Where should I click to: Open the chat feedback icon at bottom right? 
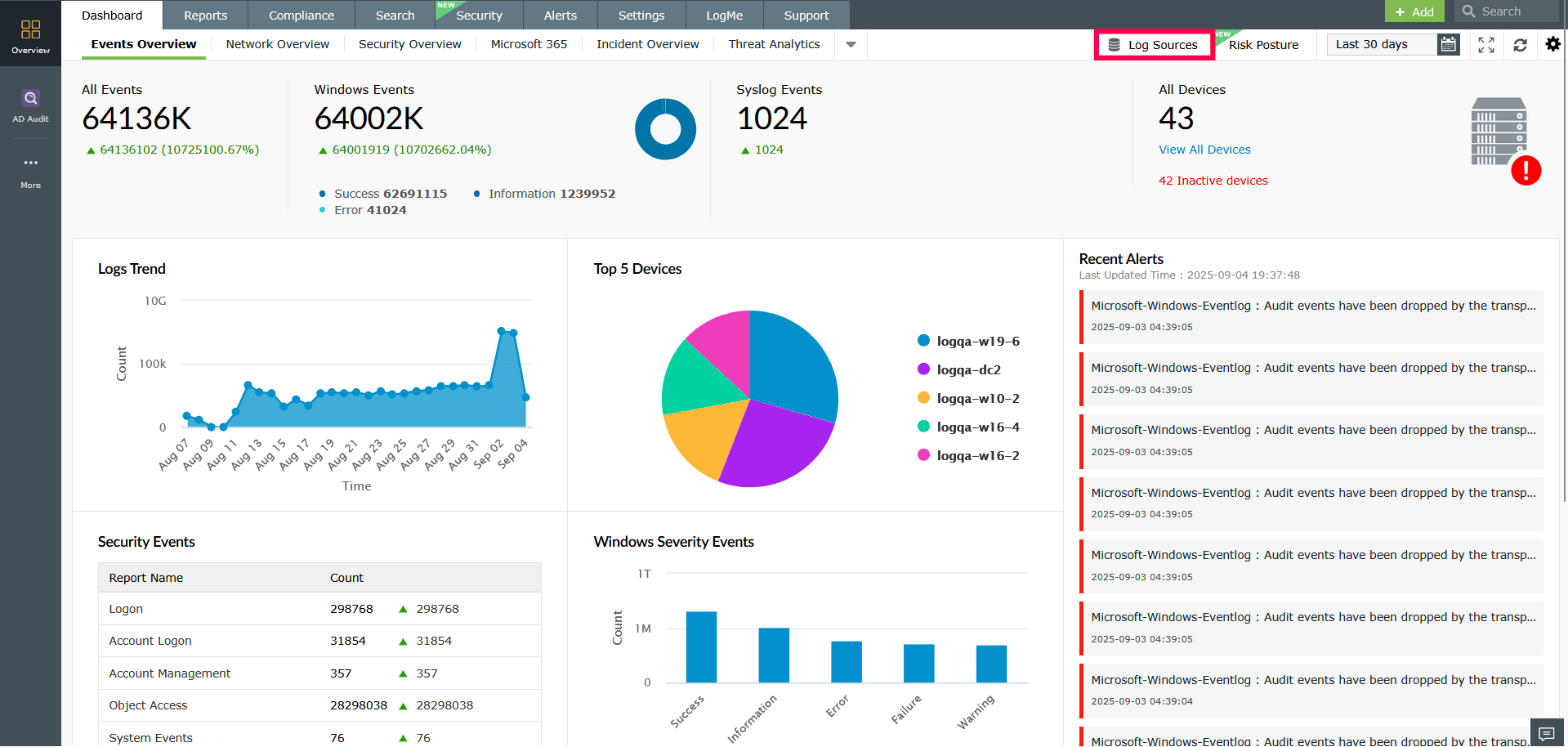coord(1546,733)
